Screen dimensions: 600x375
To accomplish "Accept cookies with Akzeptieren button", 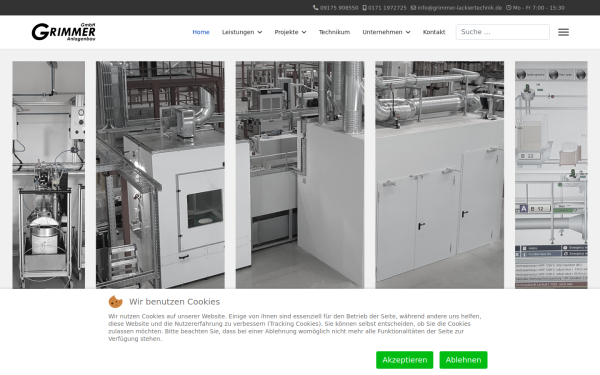I will pyautogui.click(x=404, y=360).
